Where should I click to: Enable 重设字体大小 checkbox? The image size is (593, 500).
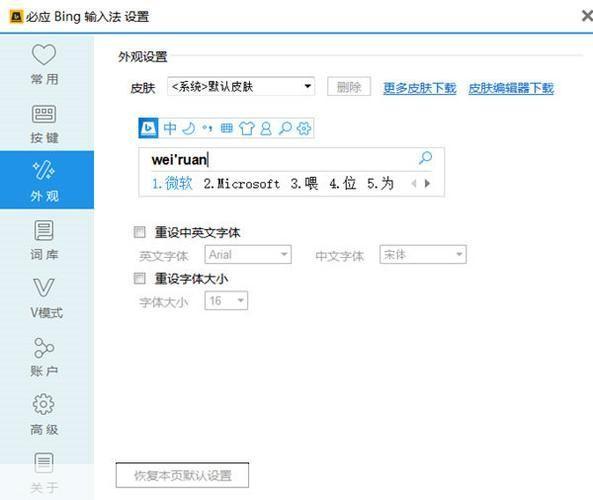point(140,278)
